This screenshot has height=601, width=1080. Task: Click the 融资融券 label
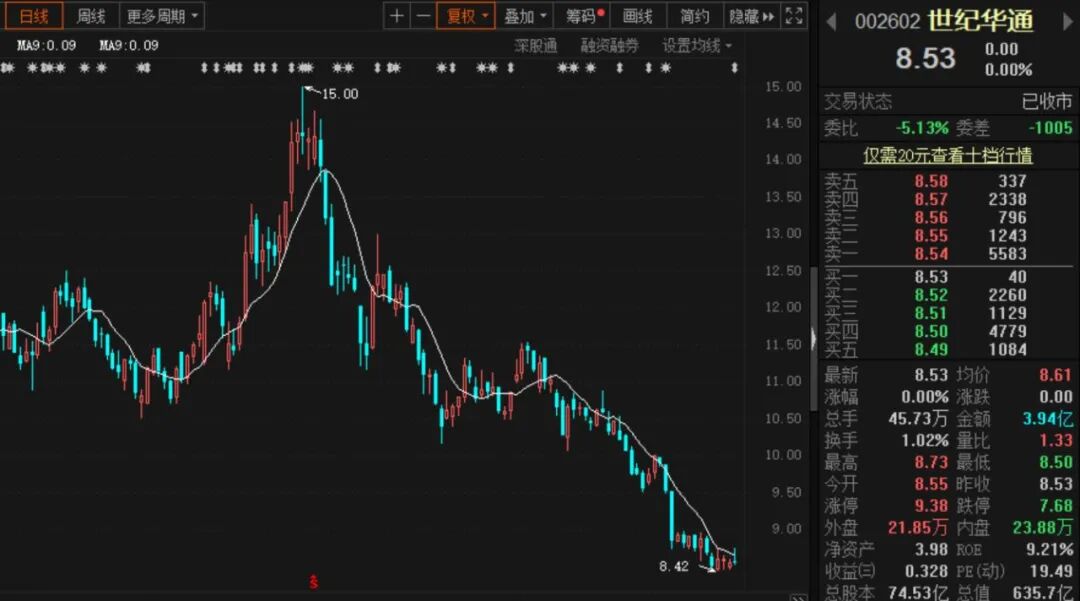610,46
